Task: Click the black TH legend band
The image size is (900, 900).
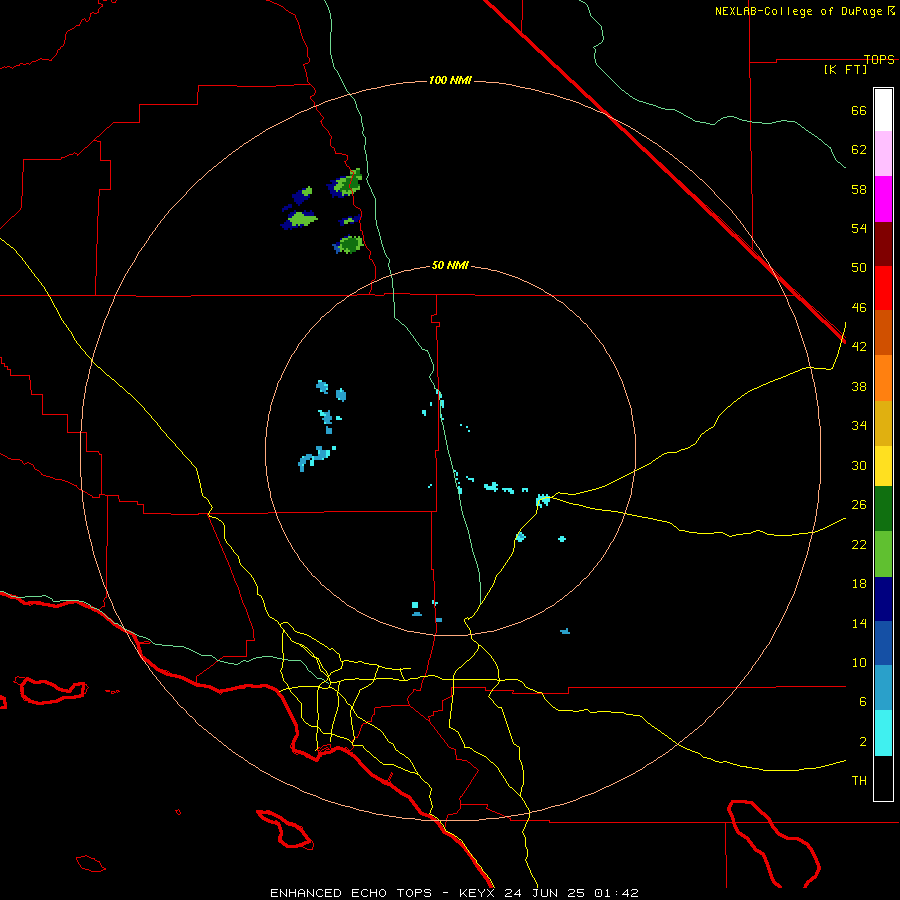Action: point(883,778)
